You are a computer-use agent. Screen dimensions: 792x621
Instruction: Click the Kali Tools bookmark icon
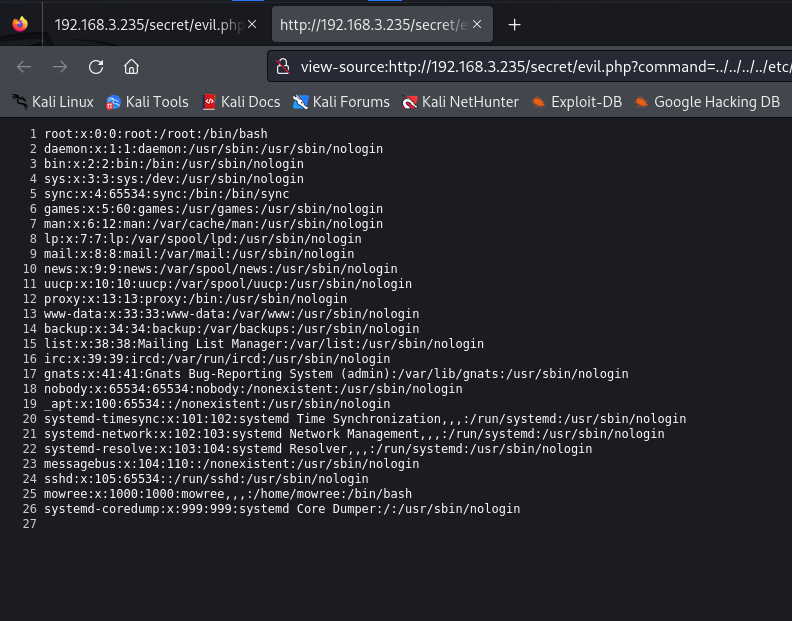(113, 102)
